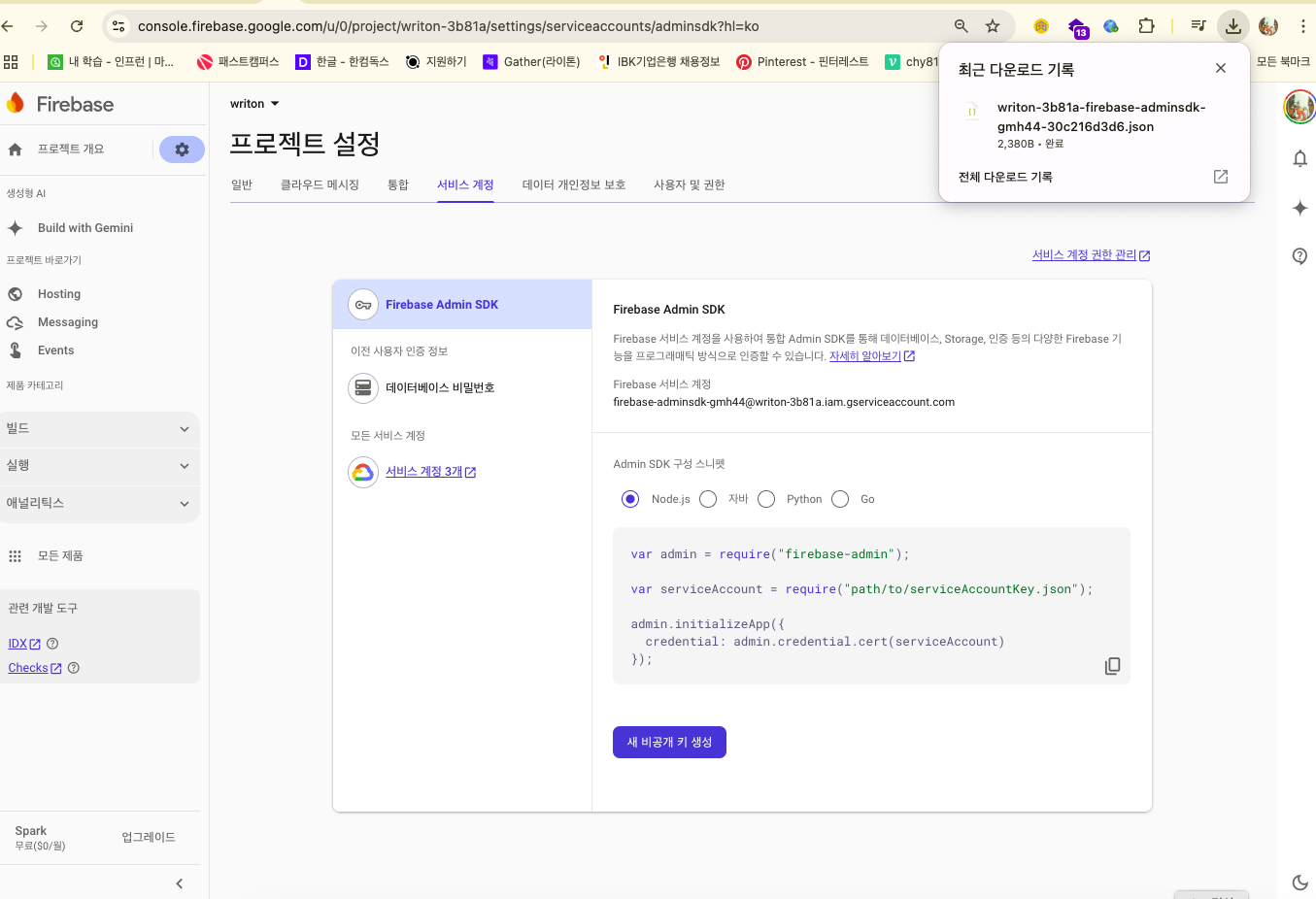Open the 패스트캠퍼스 bookmark

coord(238,62)
